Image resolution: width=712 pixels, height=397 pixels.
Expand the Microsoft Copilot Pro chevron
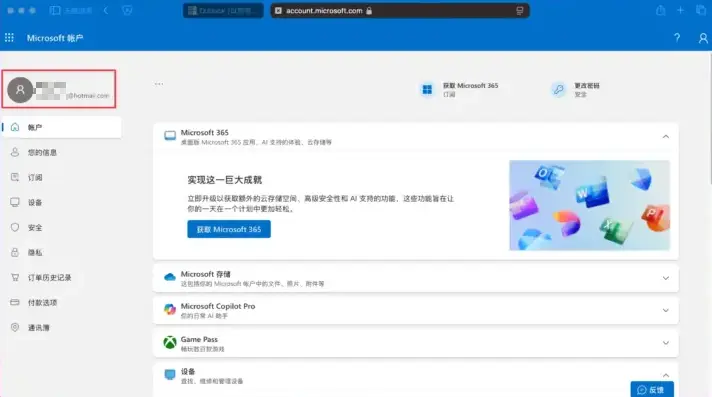point(666,310)
